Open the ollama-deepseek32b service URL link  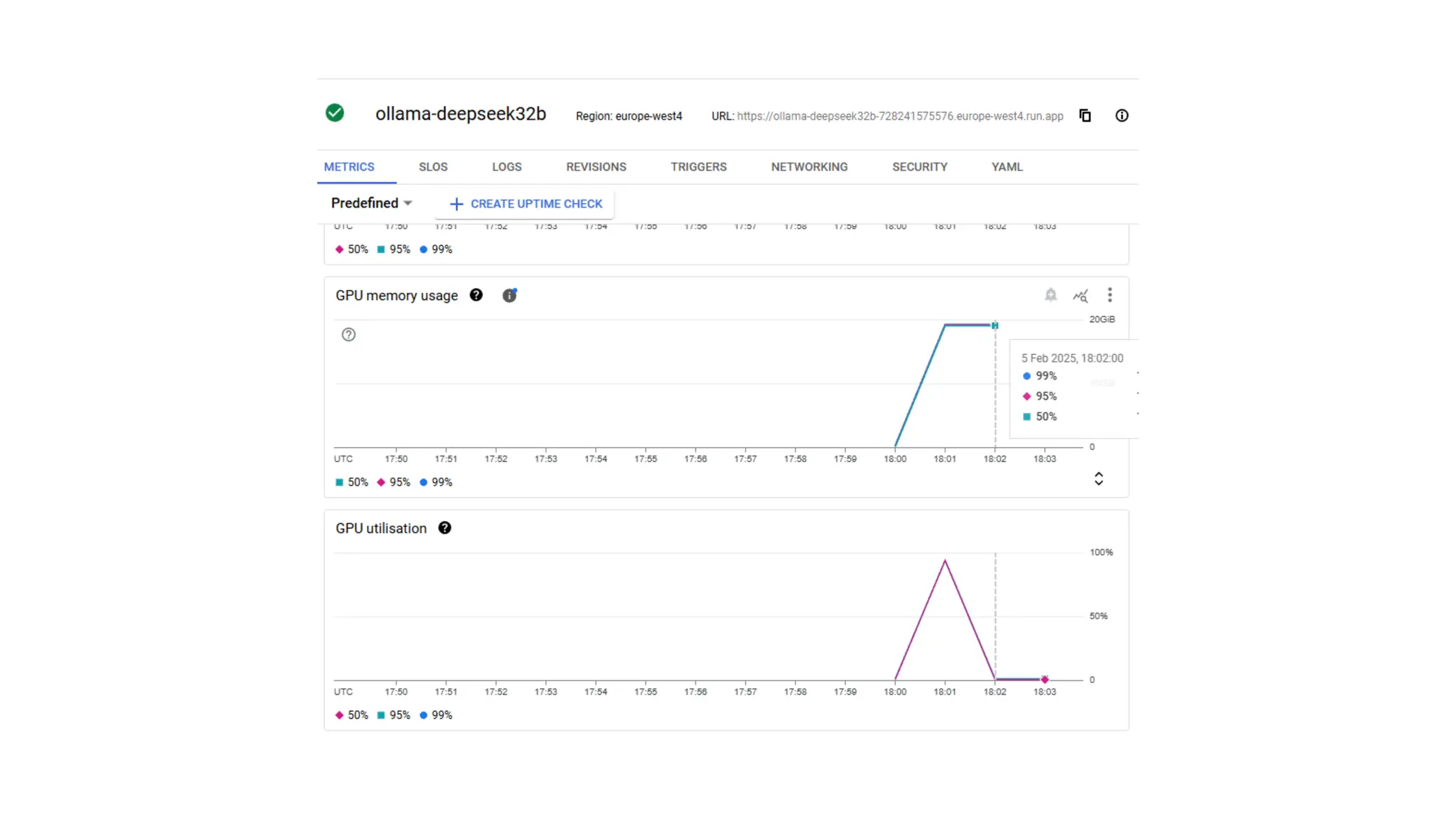point(900,116)
